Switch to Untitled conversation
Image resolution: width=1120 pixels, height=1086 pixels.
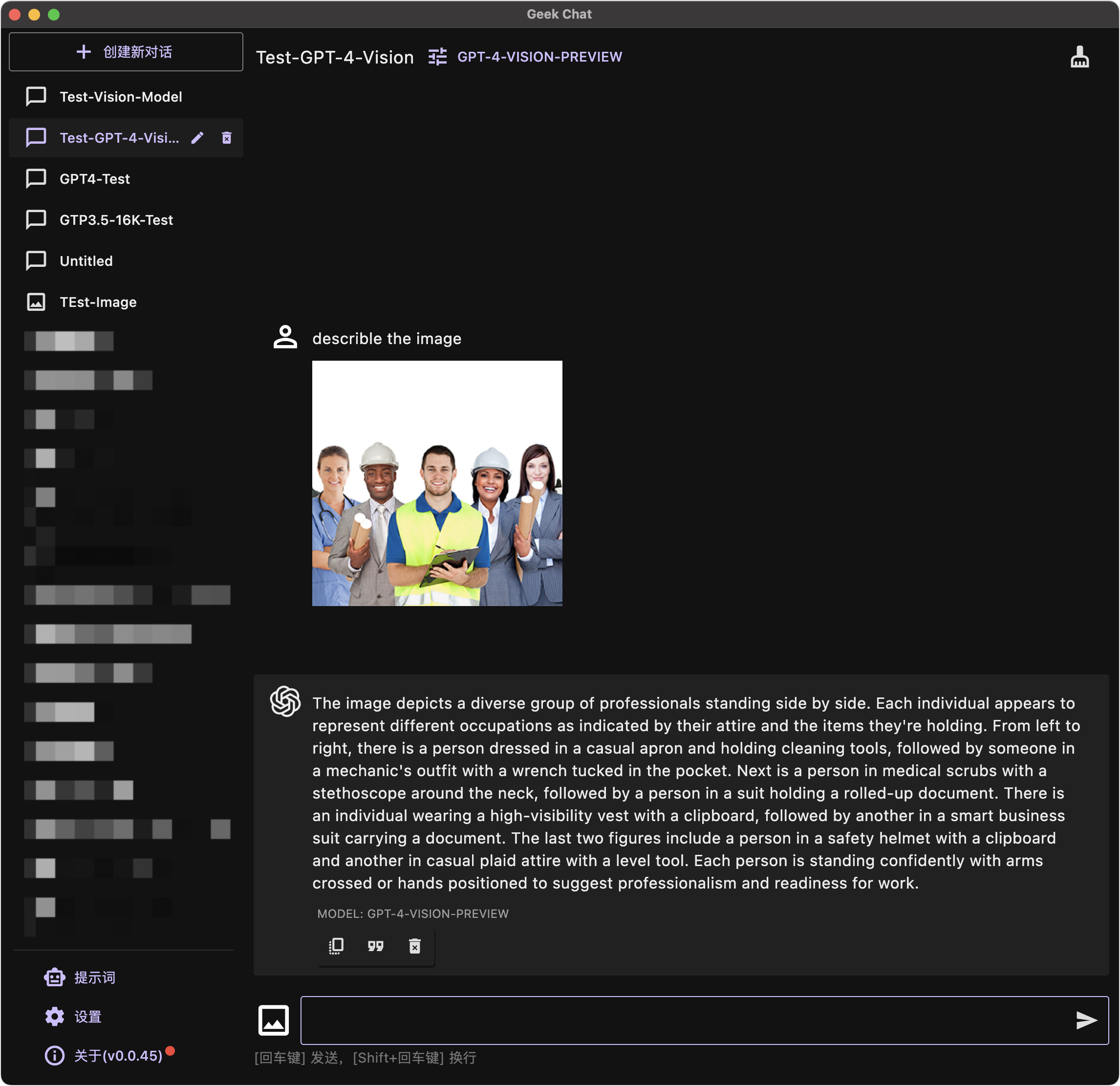pos(86,261)
